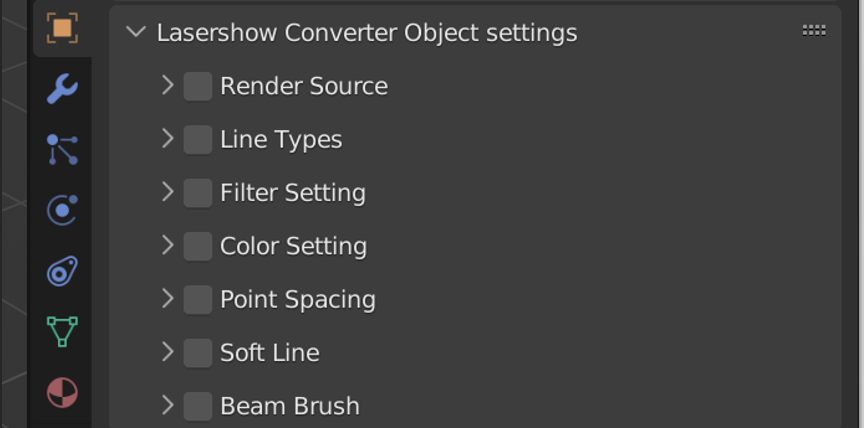Image resolution: width=864 pixels, height=428 pixels.
Task: Open the Object Data mesh tab
Action: coord(62,332)
